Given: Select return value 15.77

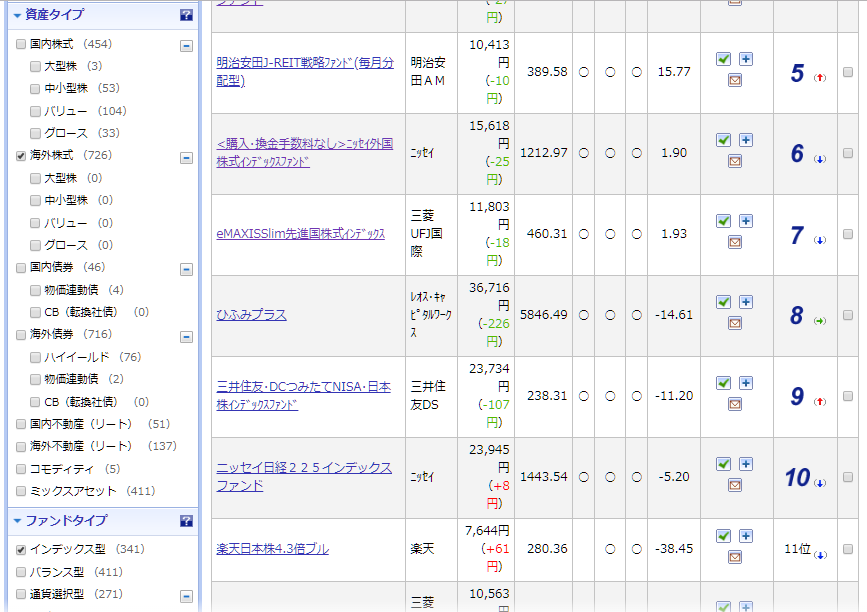Looking at the screenshot, I should 674,71.
